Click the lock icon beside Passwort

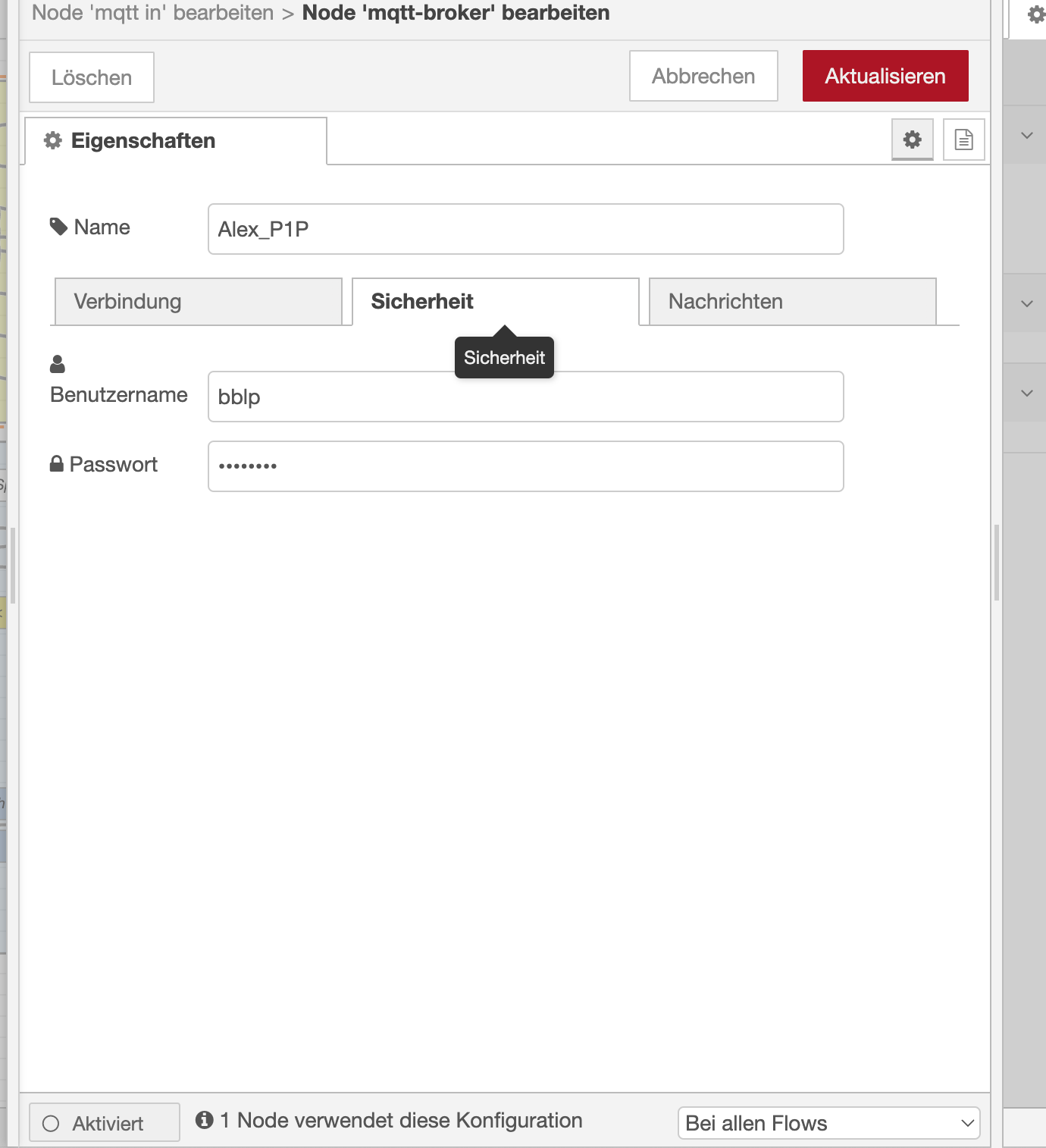point(57,464)
